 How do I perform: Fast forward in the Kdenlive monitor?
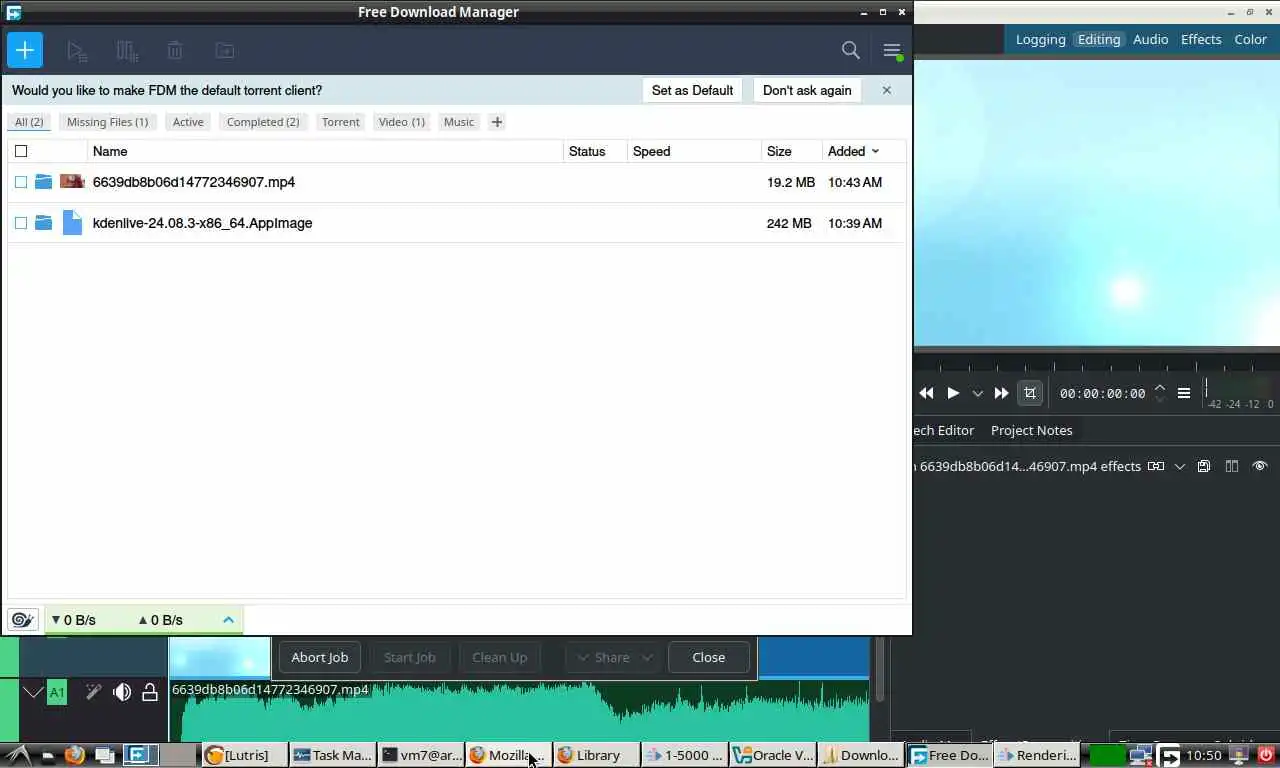pos(1001,393)
